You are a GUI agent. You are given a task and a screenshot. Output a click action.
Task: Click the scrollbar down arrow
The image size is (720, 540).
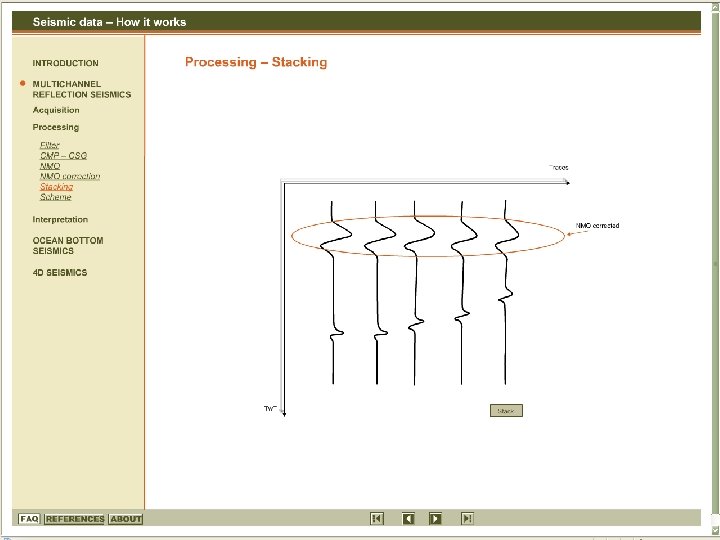coord(715,530)
